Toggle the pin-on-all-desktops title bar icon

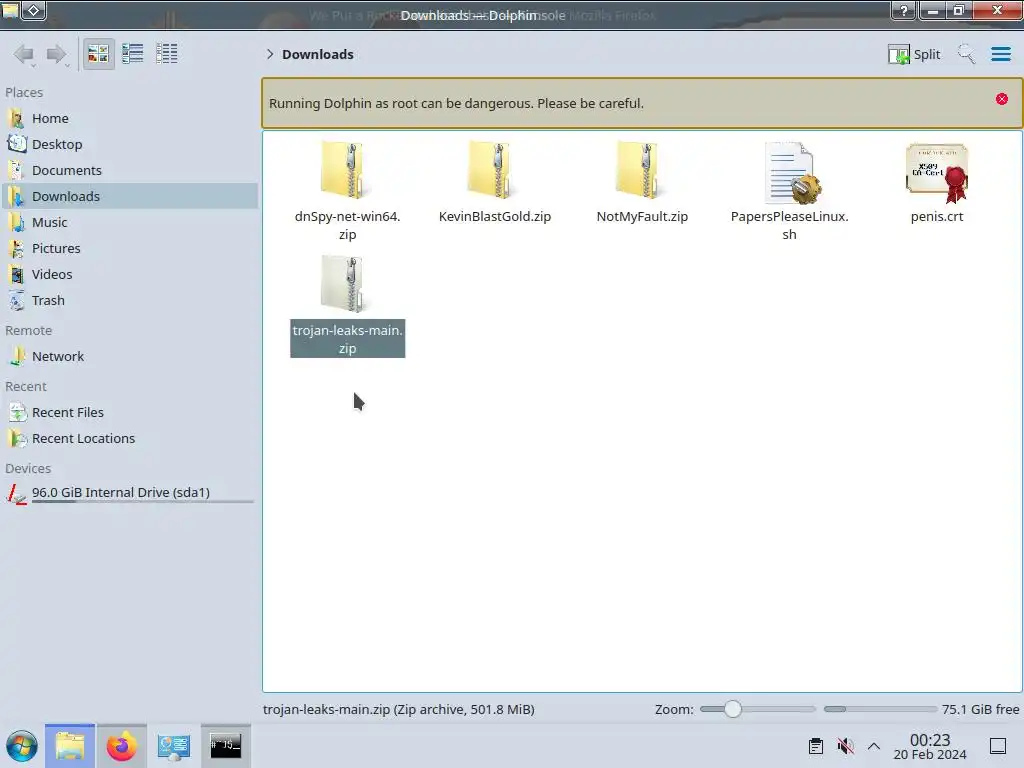coord(34,10)
